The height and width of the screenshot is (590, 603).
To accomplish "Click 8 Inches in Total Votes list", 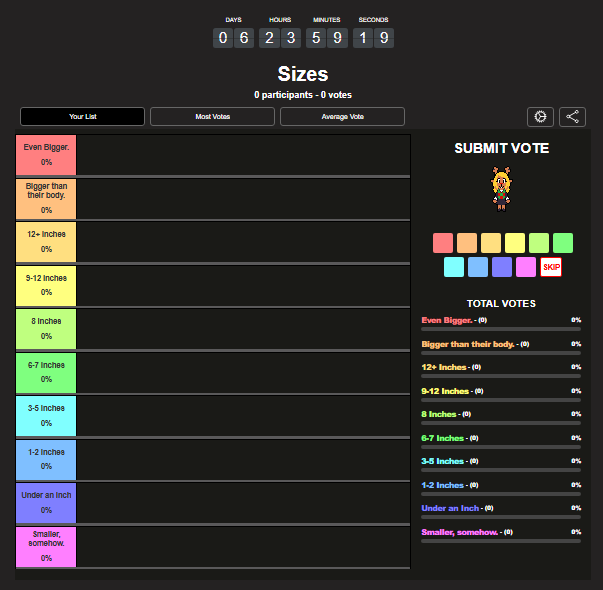I will [x=439, y=414].
